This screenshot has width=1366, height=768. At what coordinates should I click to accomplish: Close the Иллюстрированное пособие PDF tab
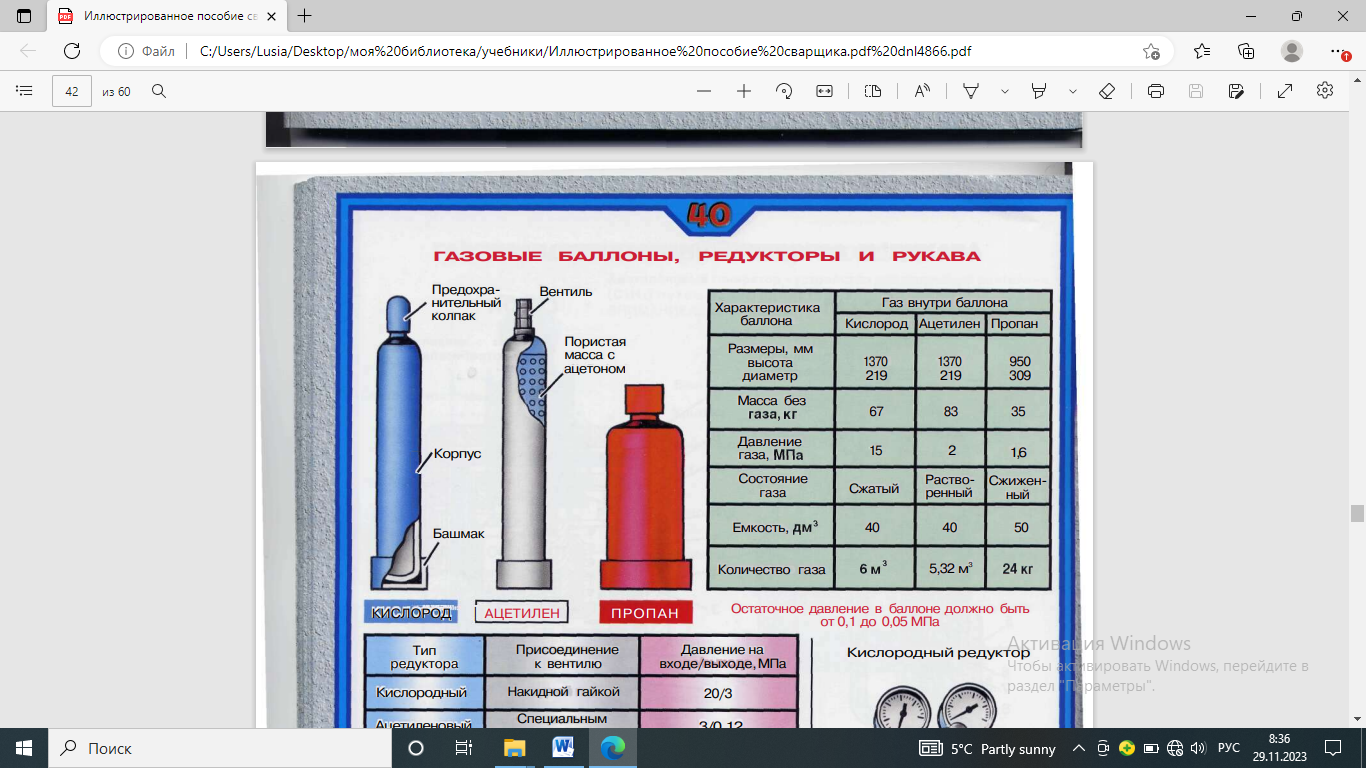(x=273, y=16)
